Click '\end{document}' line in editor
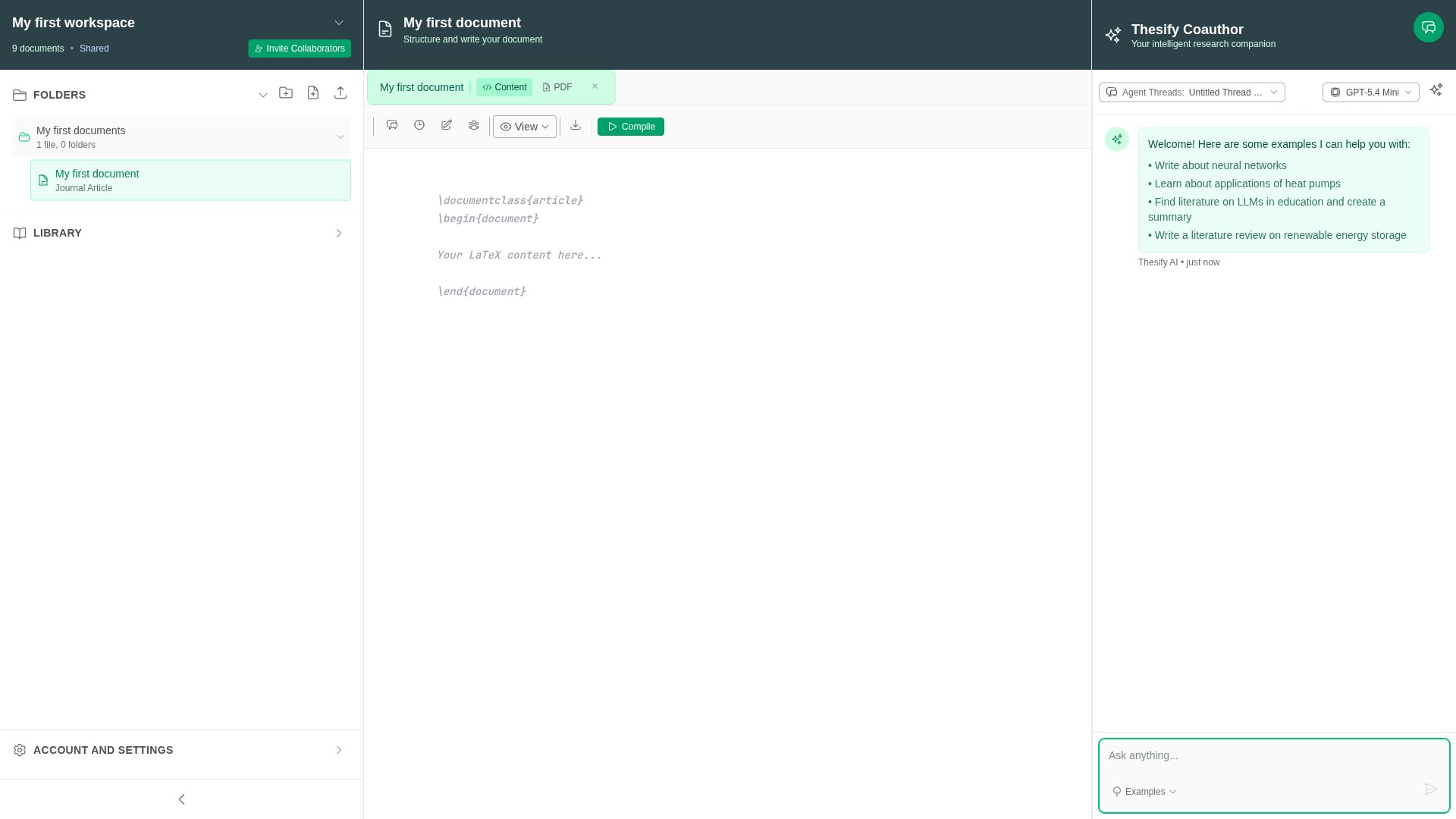1456x819 pixels. click(x=482, y=292)
